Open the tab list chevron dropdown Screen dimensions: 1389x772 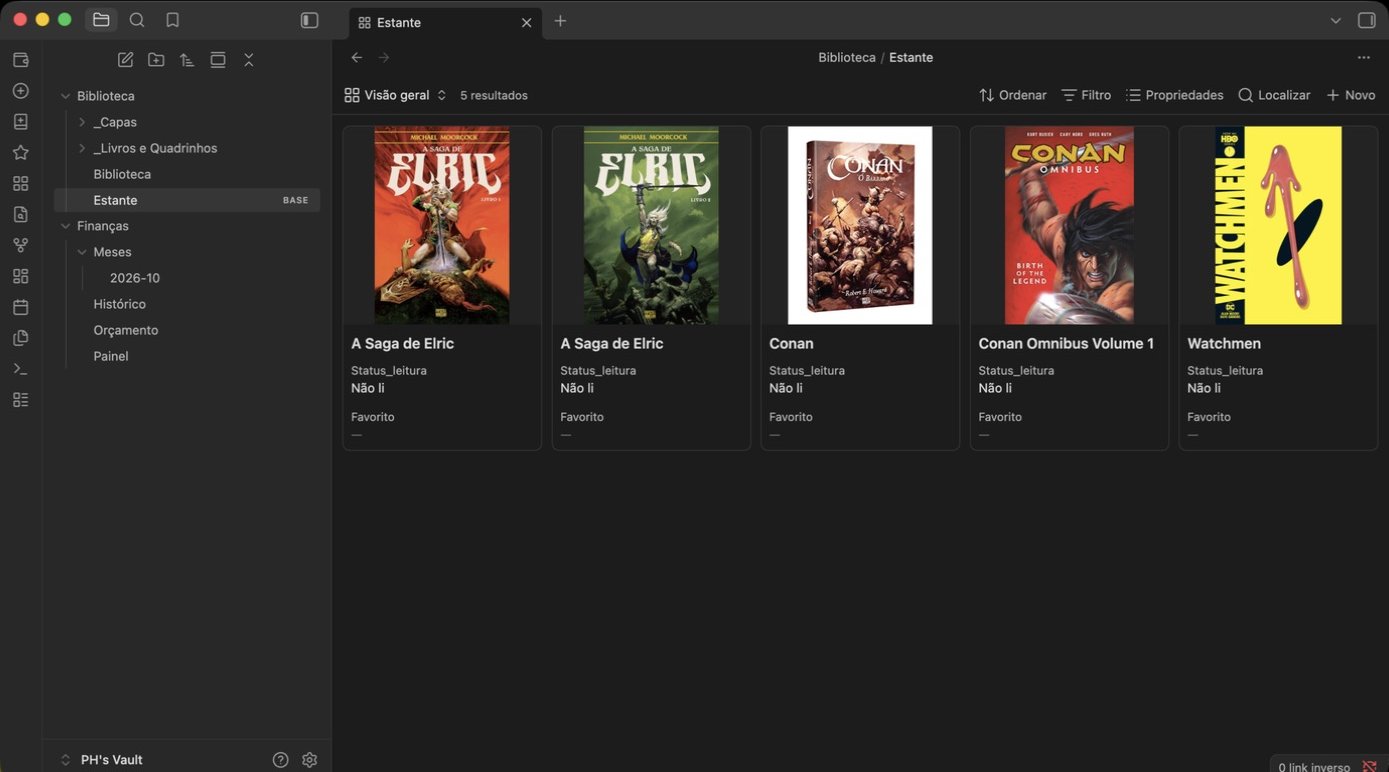[1336, 20]
